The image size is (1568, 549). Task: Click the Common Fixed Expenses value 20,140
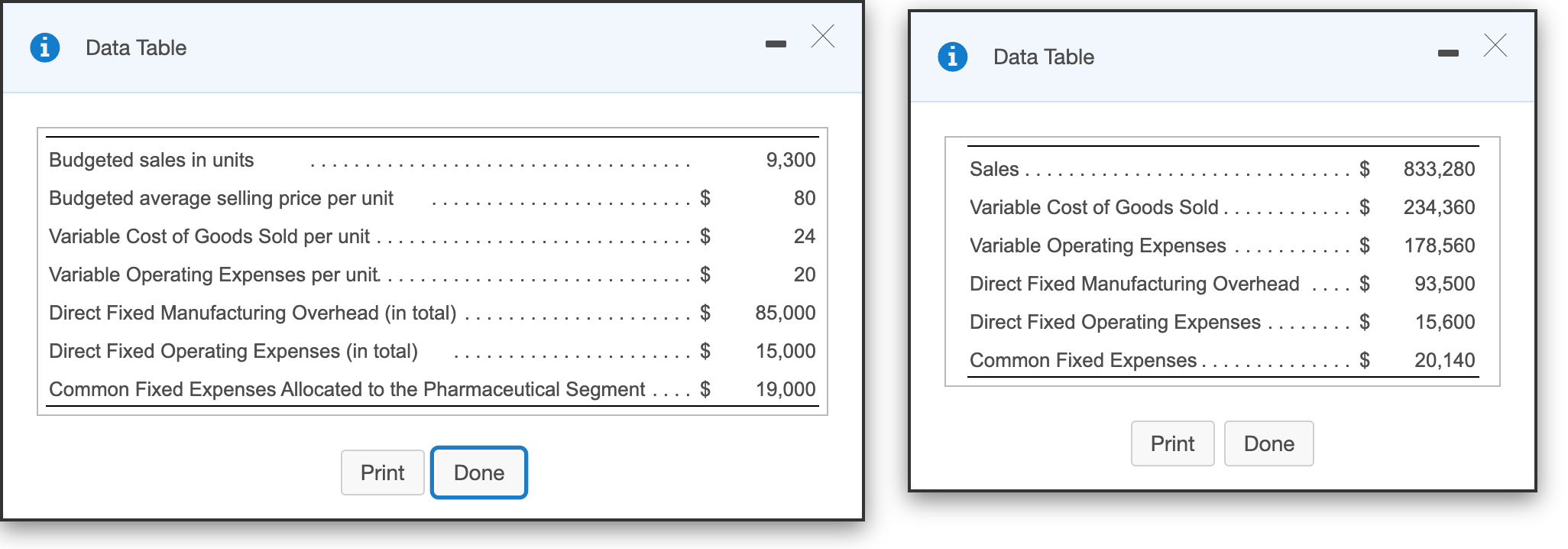pos(1444,360)
